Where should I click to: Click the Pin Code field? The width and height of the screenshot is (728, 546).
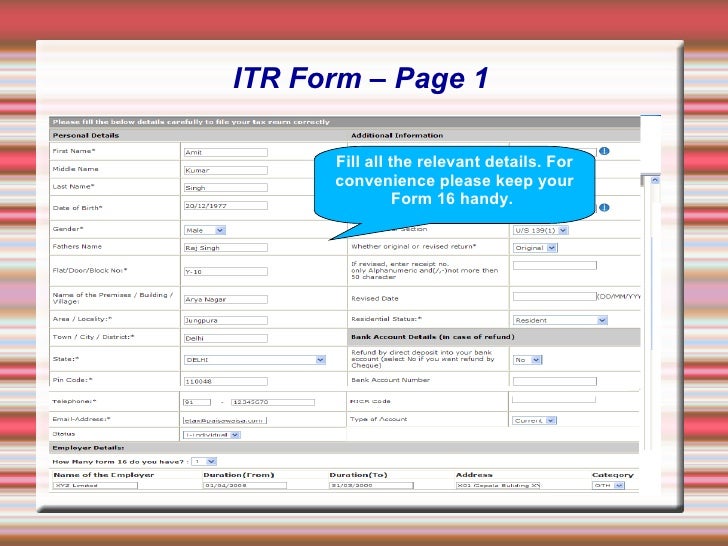[226, 381]
